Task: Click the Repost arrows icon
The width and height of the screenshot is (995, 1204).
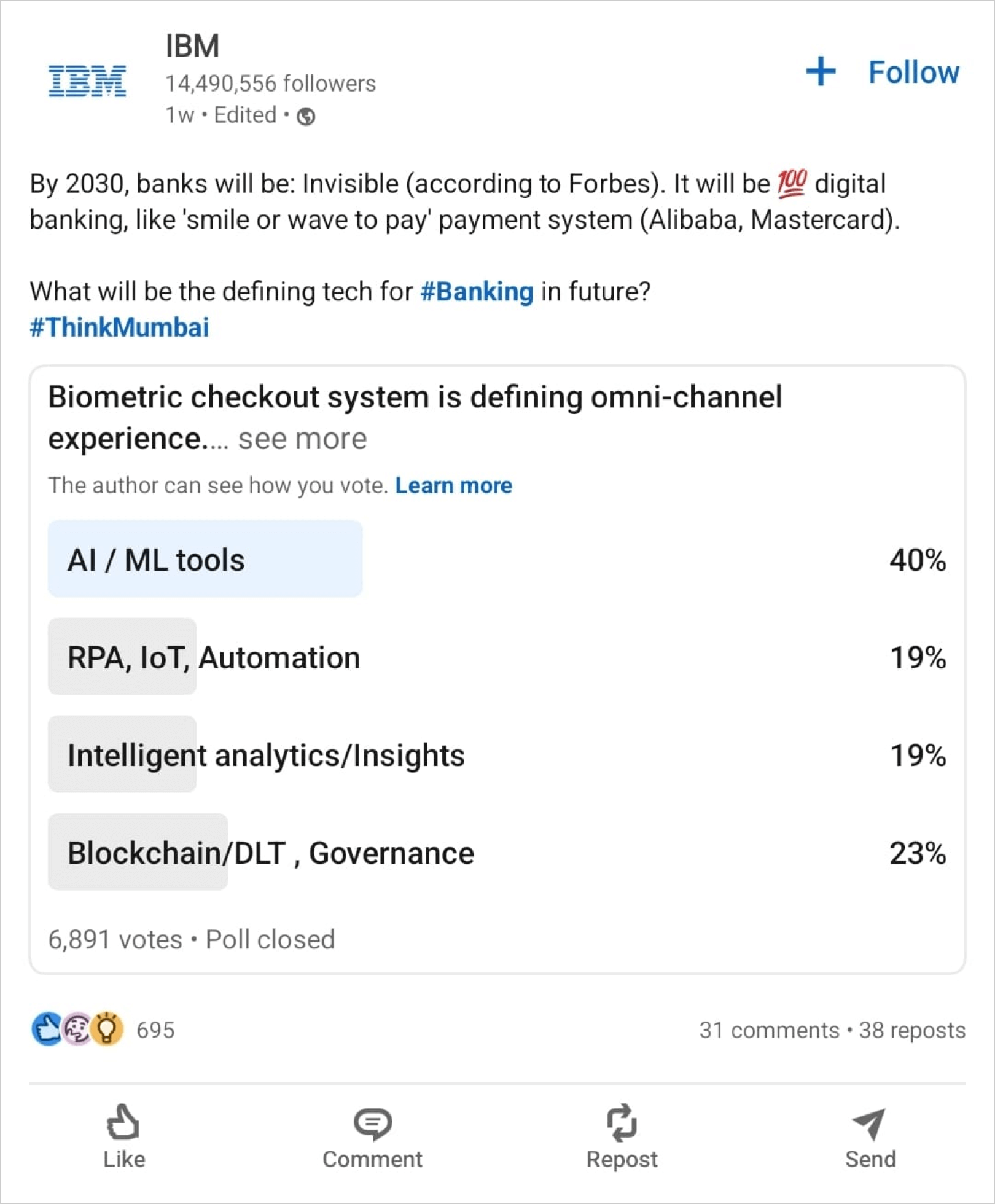Action: (622, 1122)
